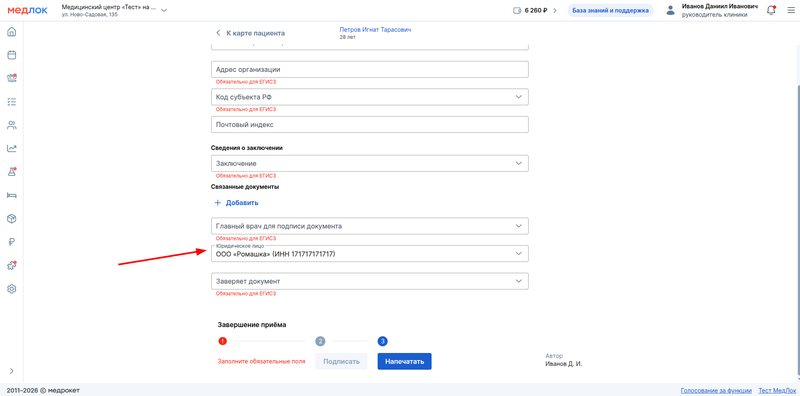Click author name Иванов Д. И.
The image size is (800, 396).
pyautogui.click(x=564, y=364)
